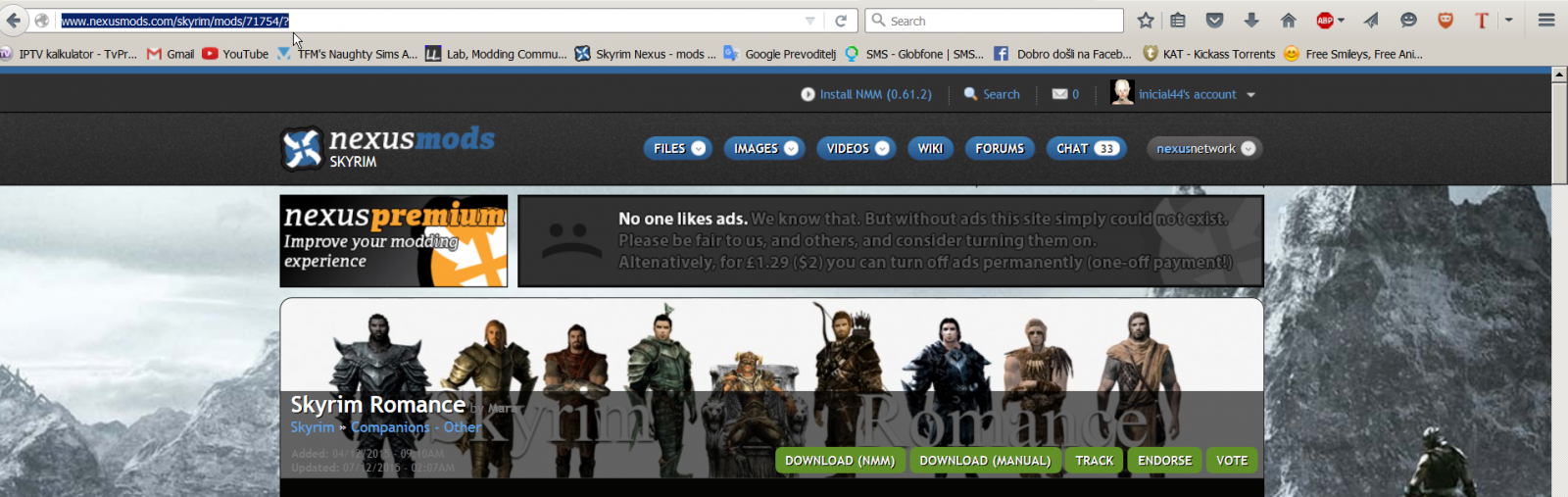Click the ENDORSE button
This screenshot has height=497, width=1568.
point(1164,461)
